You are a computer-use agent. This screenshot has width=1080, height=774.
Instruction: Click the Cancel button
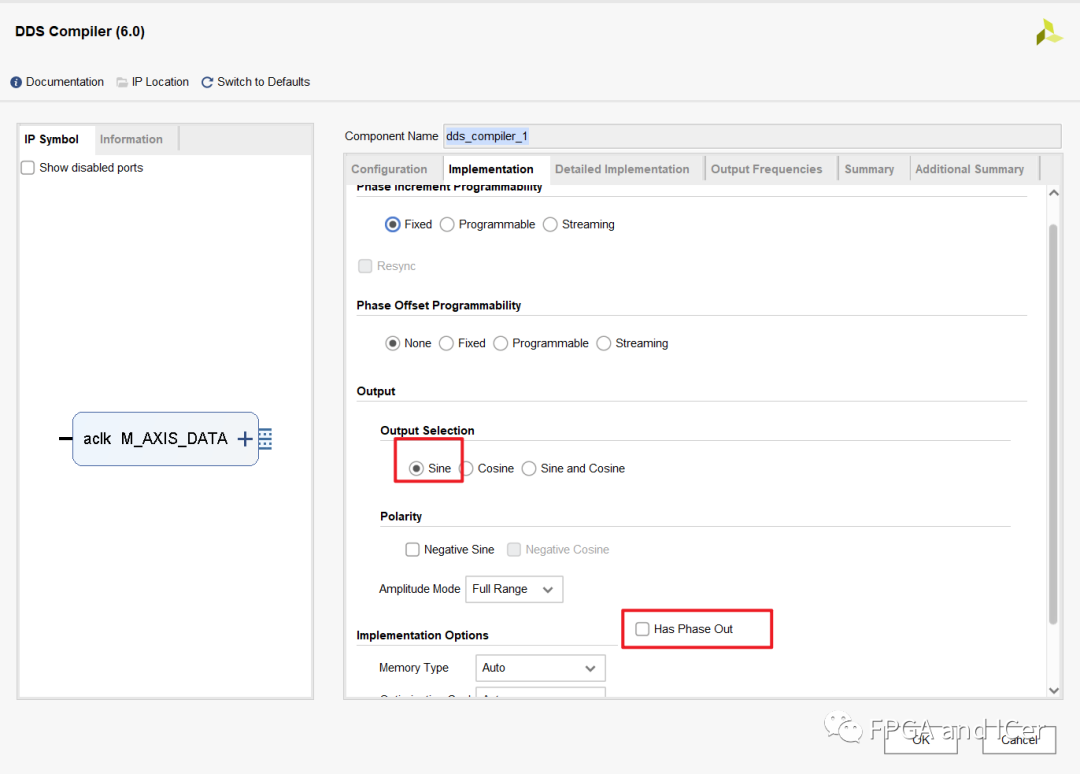click(x=1019, y=740)
